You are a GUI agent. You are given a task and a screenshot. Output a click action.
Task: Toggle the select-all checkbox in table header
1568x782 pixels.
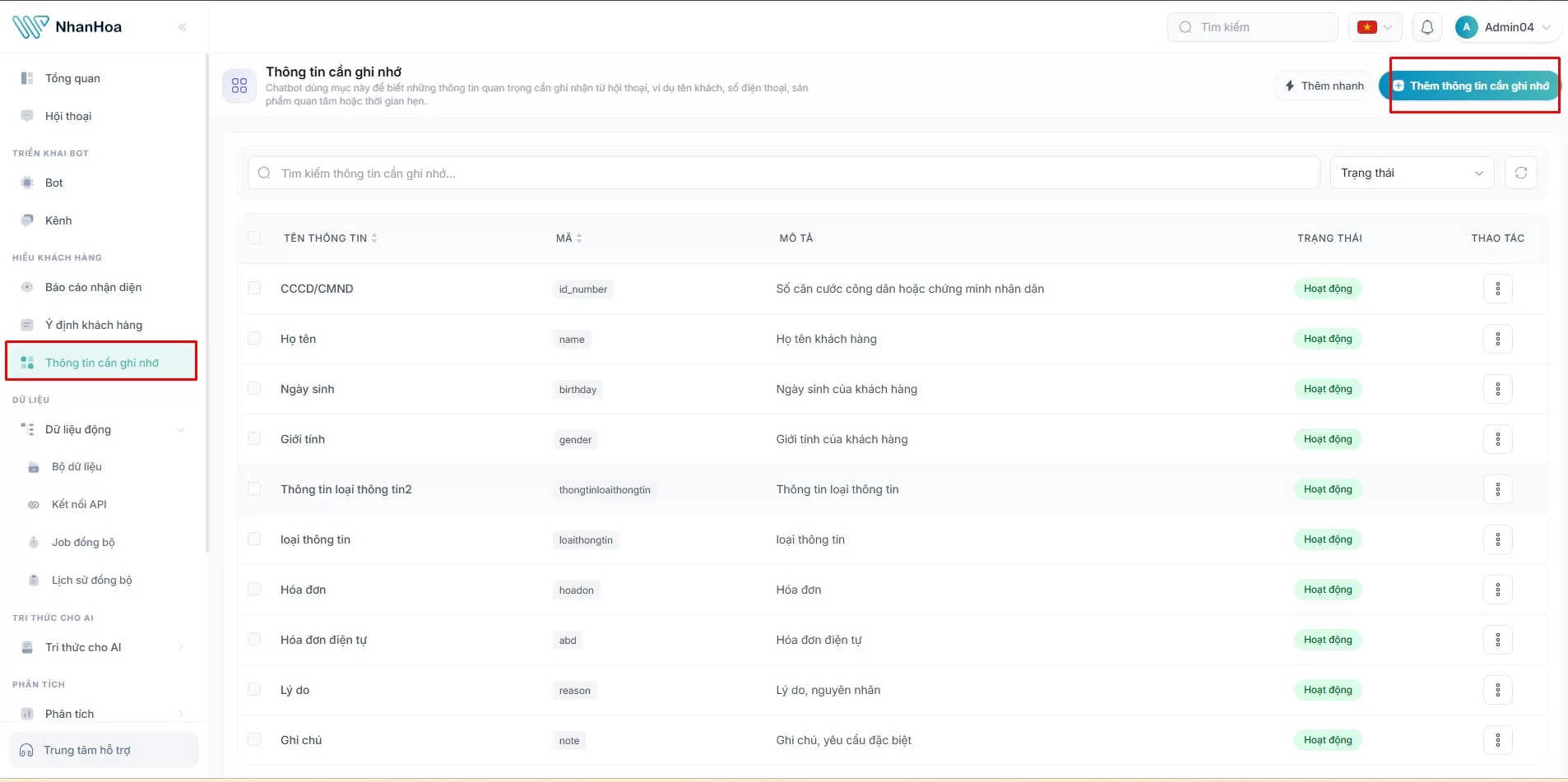(x=254, y=238)
